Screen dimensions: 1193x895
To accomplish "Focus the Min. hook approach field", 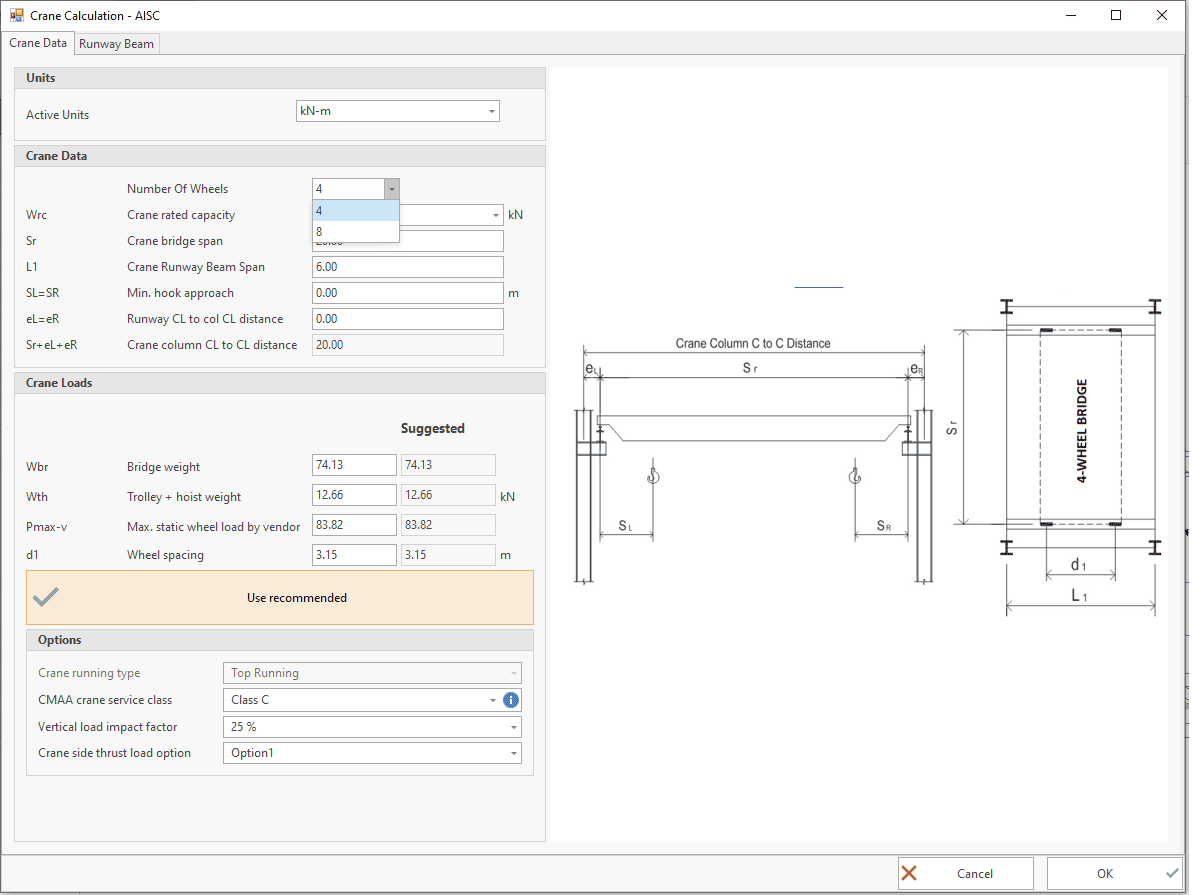I will (x=407, y=293).
